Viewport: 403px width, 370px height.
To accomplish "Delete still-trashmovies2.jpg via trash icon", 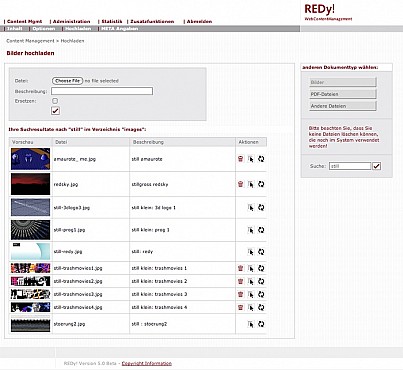I will tap(240, 281).
